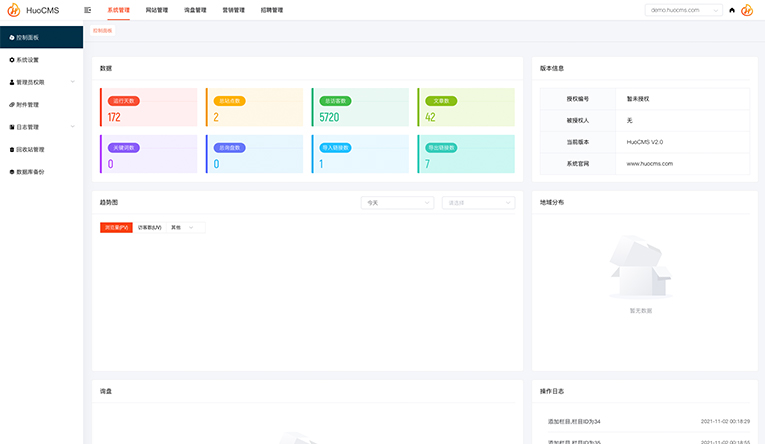Click the 附件管理 paperclip icon

[x=12, y=104]
